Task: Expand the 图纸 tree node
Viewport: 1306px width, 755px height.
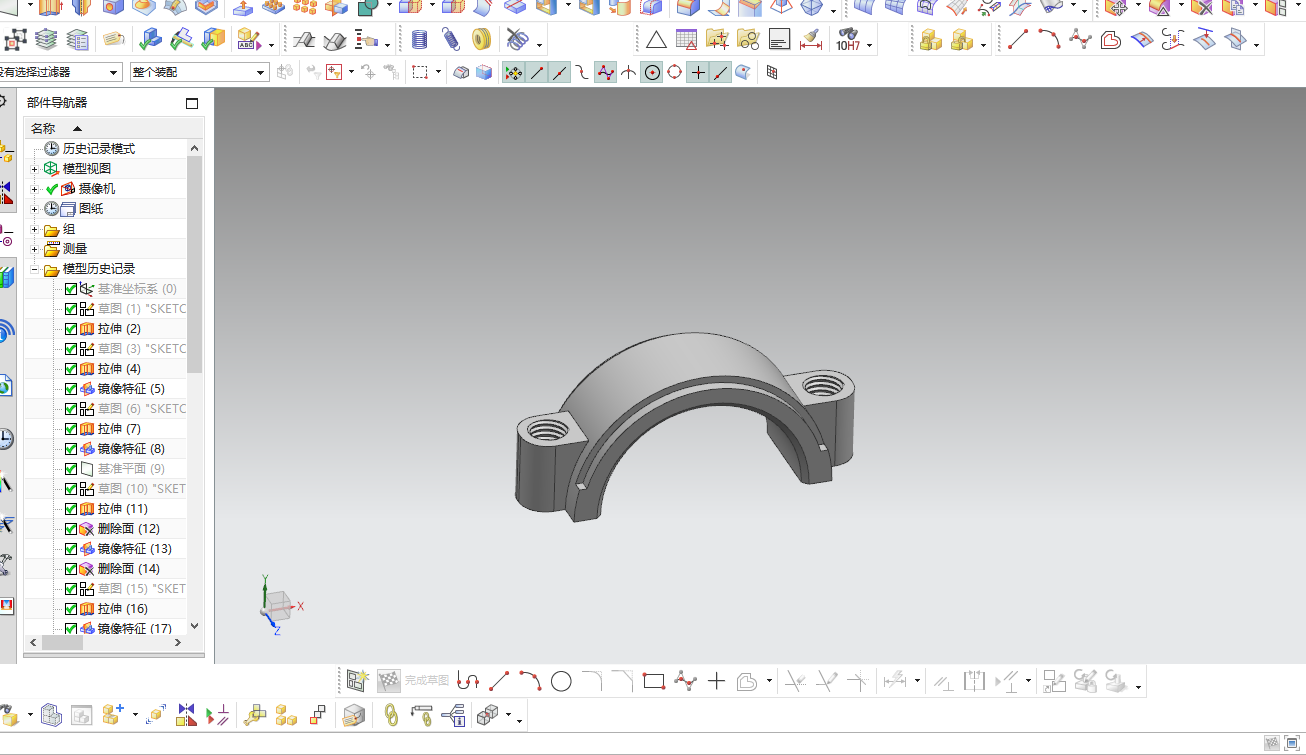Action: click(34, 209)
